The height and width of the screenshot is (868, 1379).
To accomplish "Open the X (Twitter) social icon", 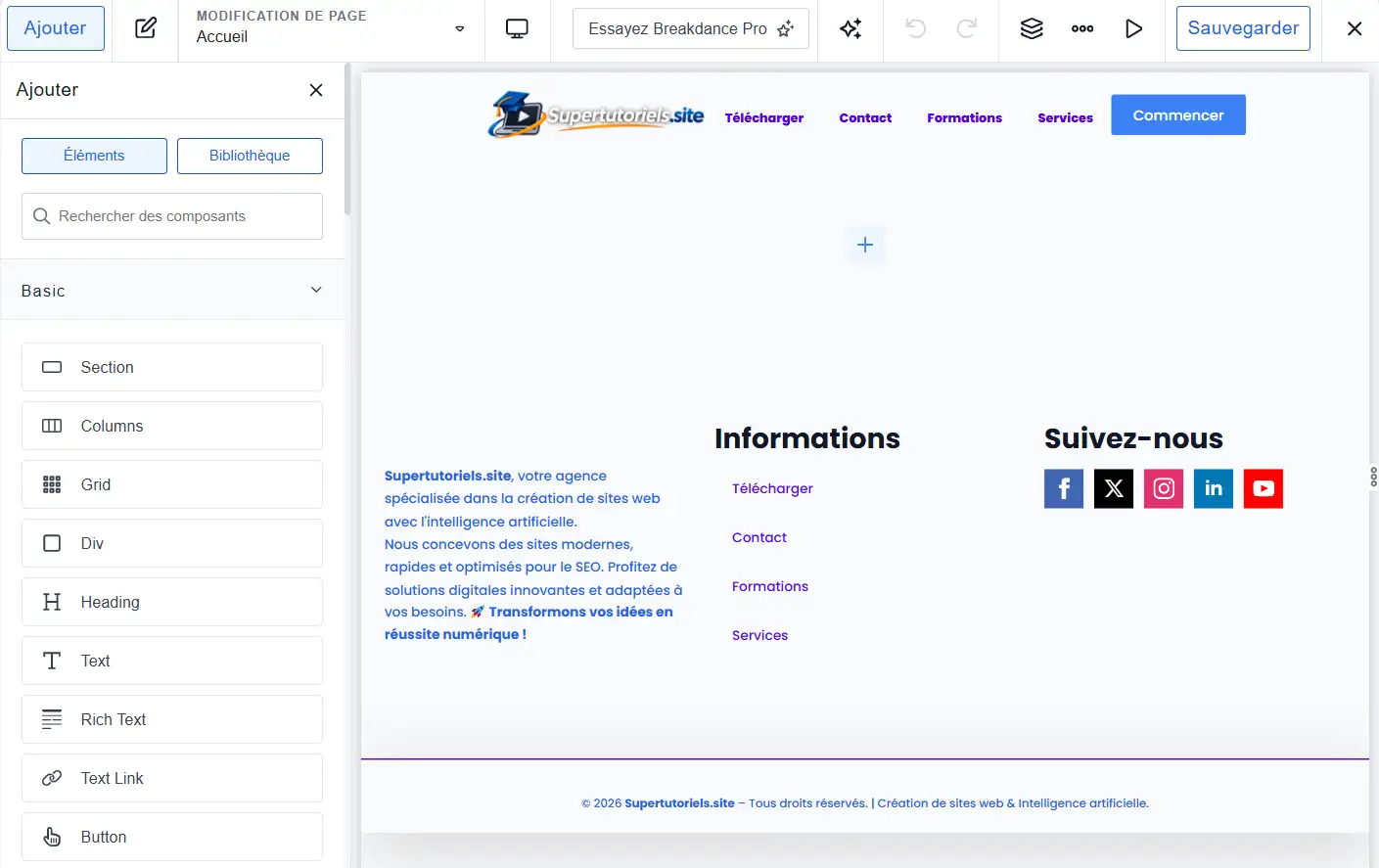I will click(x=1114, y=488).
